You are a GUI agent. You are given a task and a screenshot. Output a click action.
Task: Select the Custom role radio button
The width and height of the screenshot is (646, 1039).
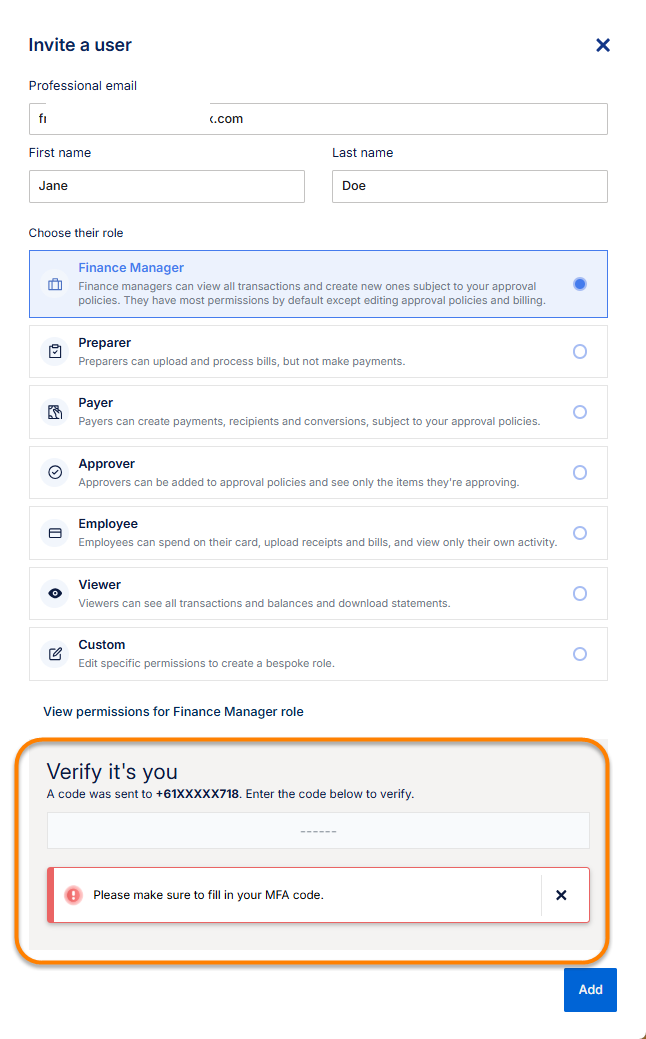(580, 654)
